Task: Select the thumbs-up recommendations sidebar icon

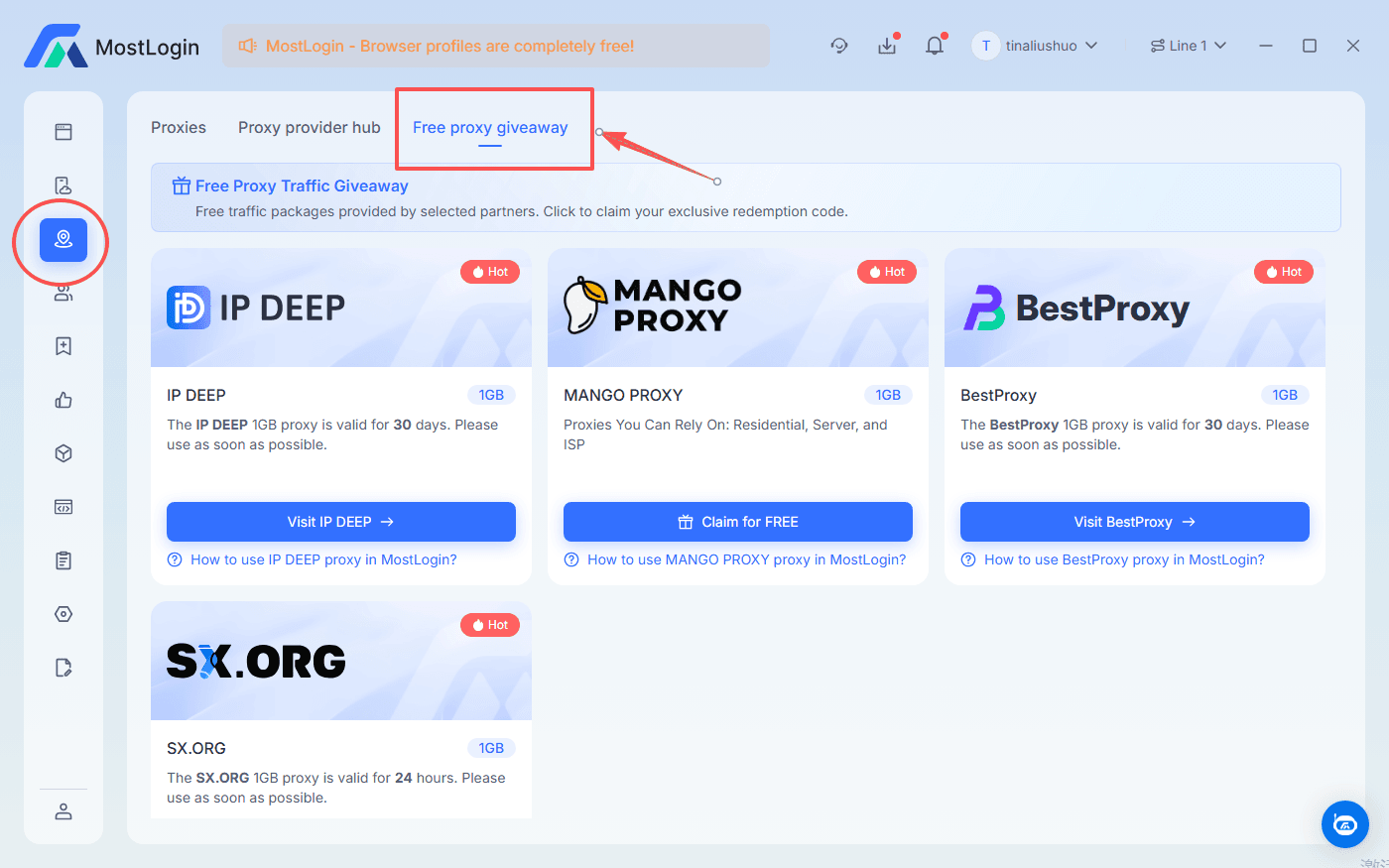Action: (x=63, y=400)
